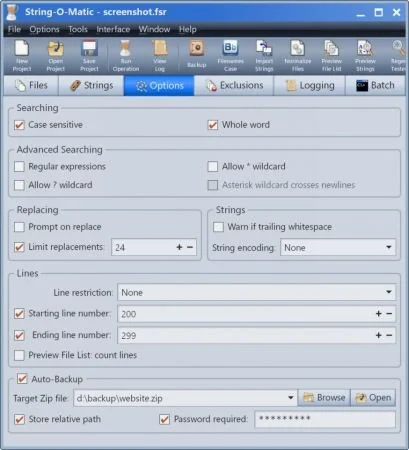Toggle Prompt on replace checkbox
Screen dimensions: 409x450
coord(19,227)
